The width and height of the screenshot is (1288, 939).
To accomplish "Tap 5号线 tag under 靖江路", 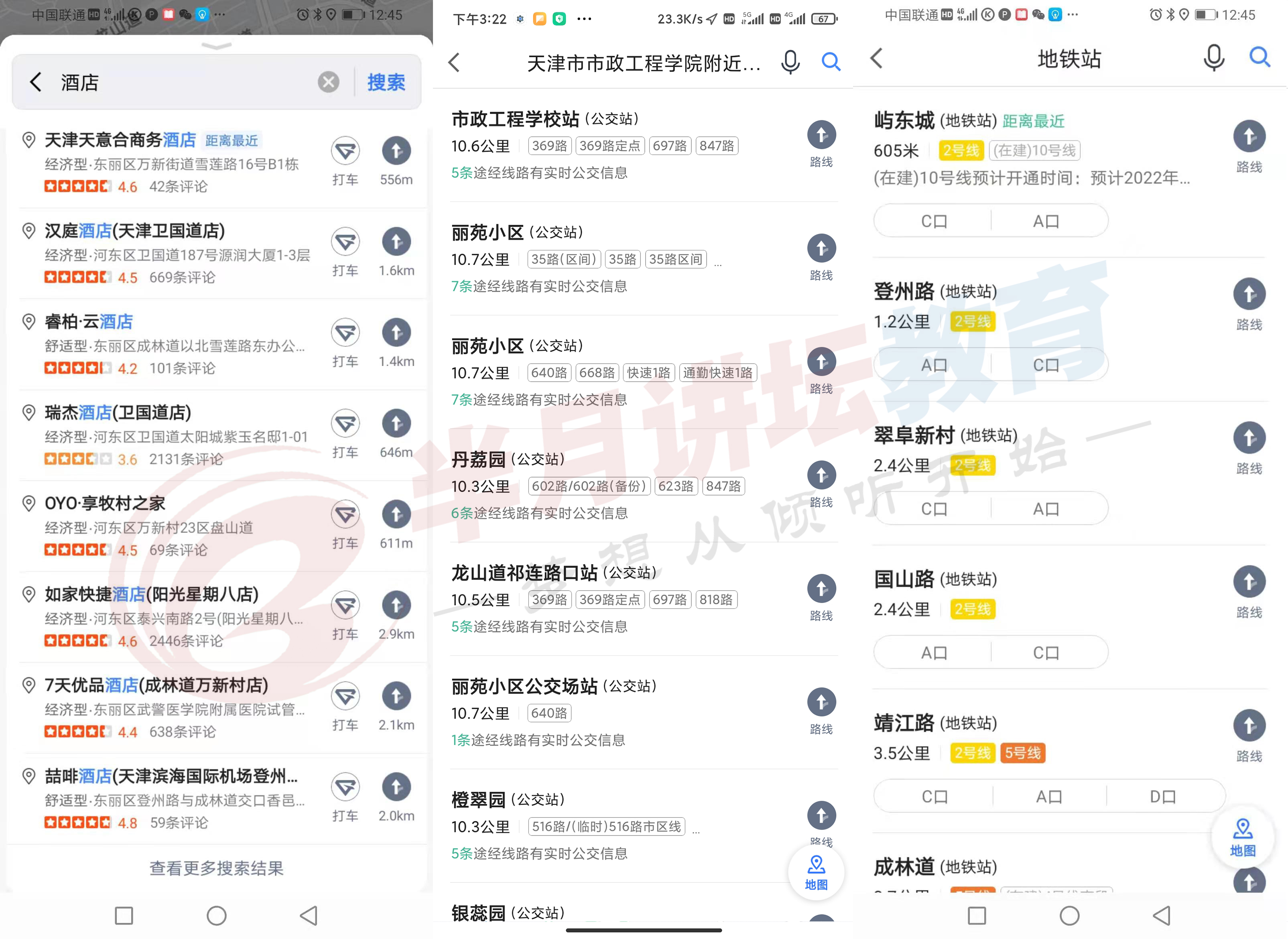I will [x=1022, y=753].
